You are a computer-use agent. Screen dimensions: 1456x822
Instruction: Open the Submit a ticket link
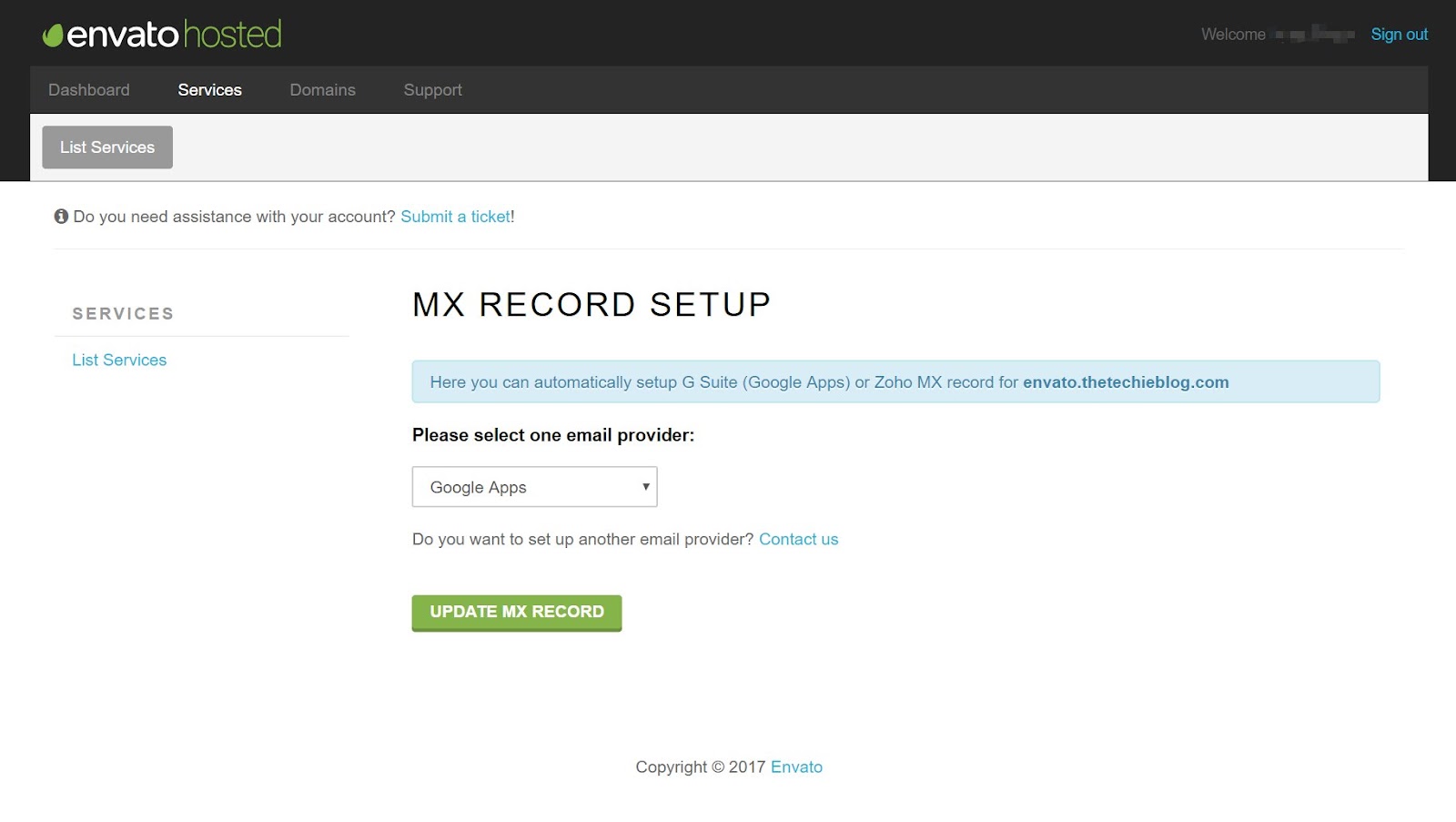pyautogui.click(x=456, y=217)
